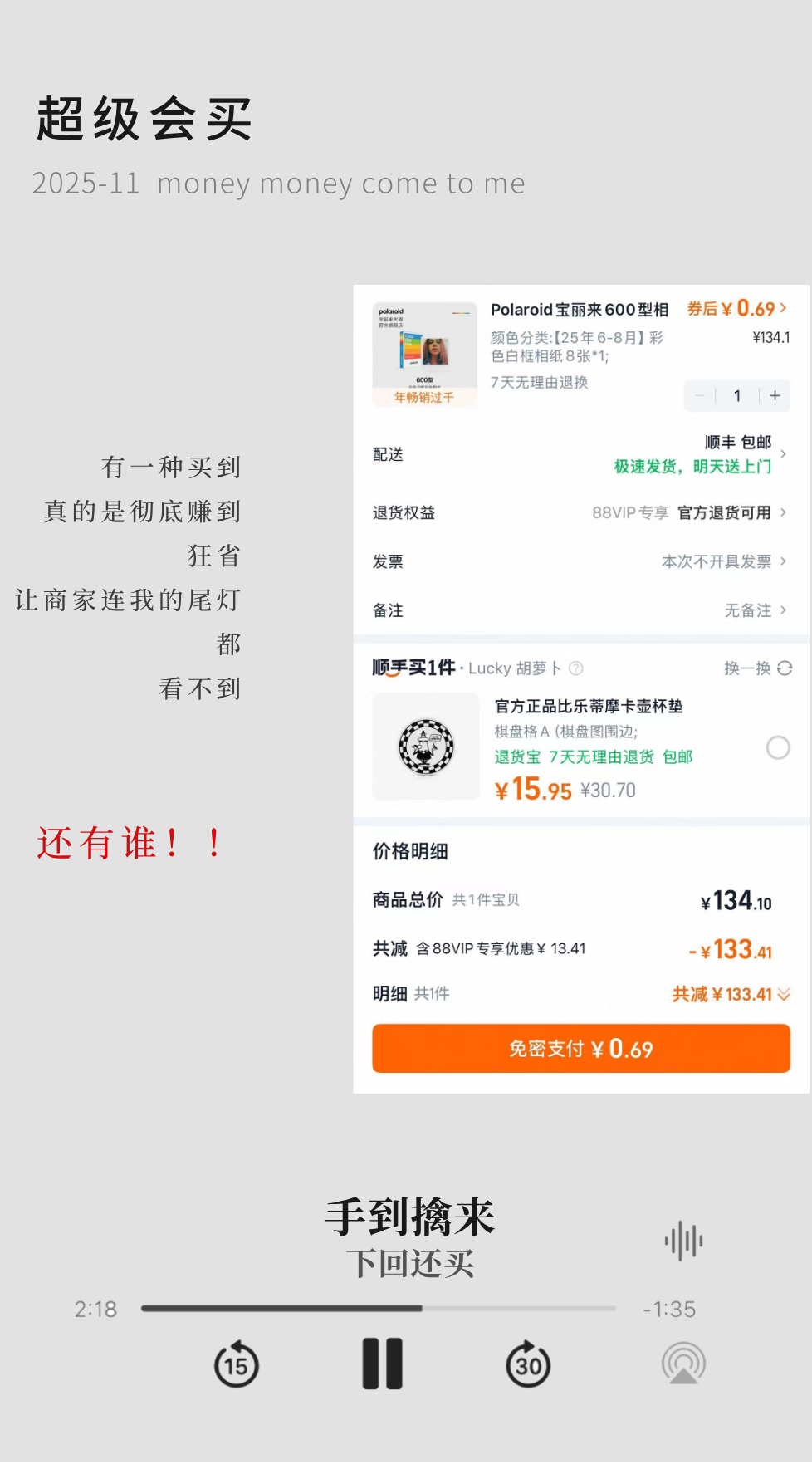Viewport: 812px width, 1464px height.
Task: Tap the 免密支付 ¥0.69 pay button
Action: [581, 1049]
